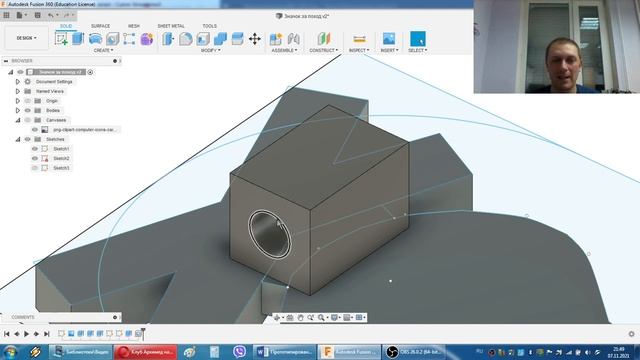Viewport: 640px width, 360px height.
Task: Open the DESIGN workspace dropdown
Action: click(x=27, y=38)
